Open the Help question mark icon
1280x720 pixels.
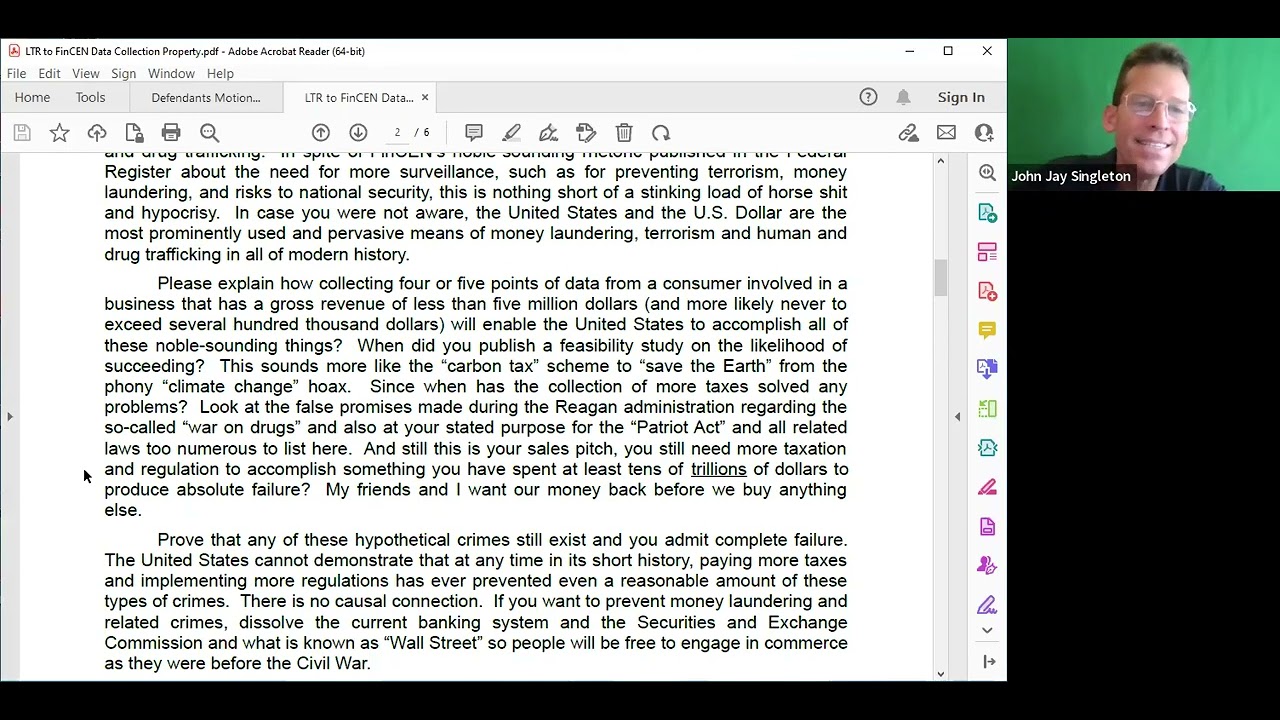point(868,97)
